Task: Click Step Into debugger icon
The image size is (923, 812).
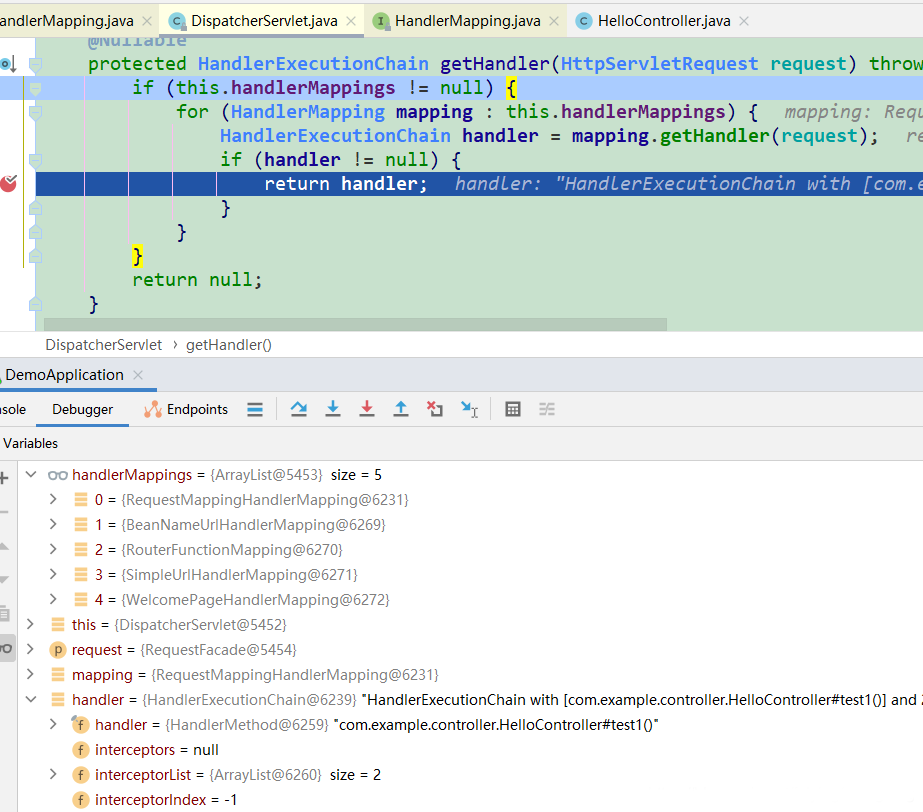Action: (333, 409)
